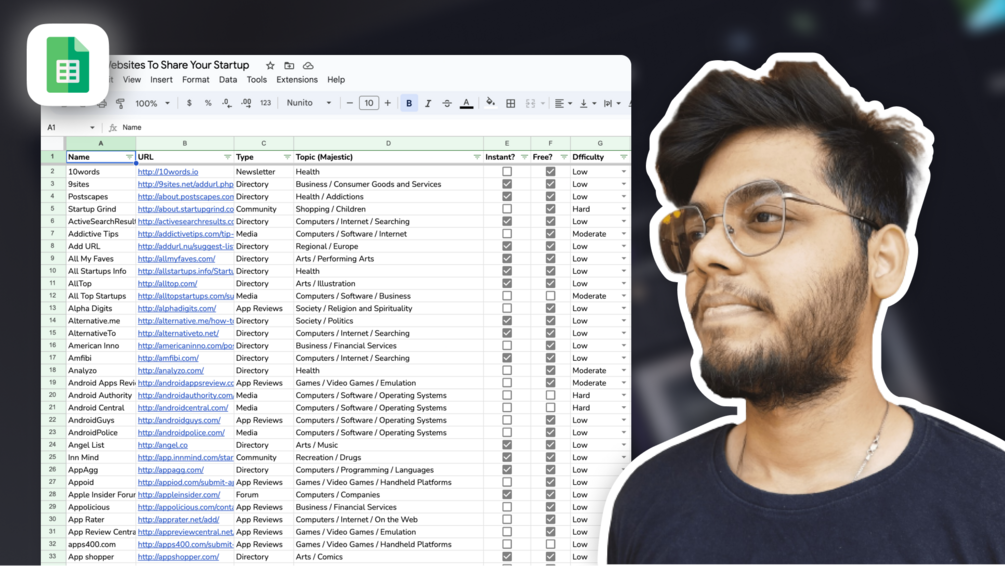Star the spreadsheet document
The image size is (1005, 566).
click(270, 65)
